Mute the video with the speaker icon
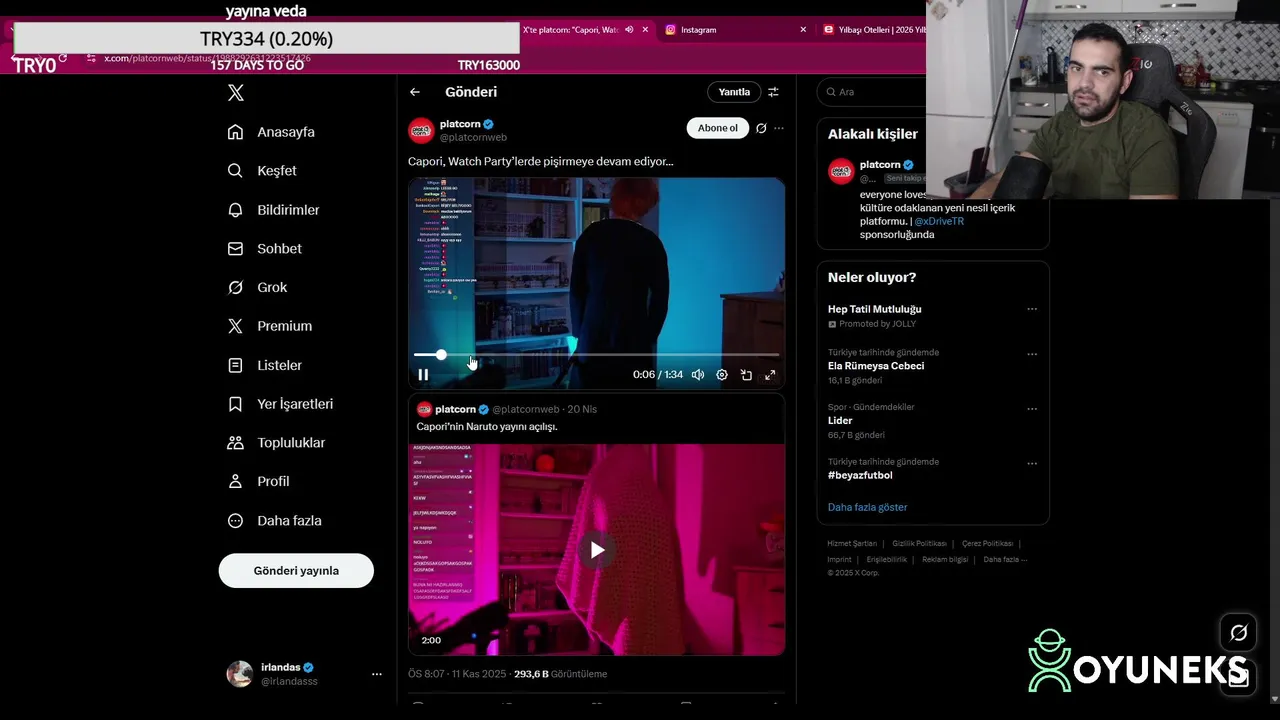Screen dimensions: 1280x720 pyautogui.click(x=698, y=375)
